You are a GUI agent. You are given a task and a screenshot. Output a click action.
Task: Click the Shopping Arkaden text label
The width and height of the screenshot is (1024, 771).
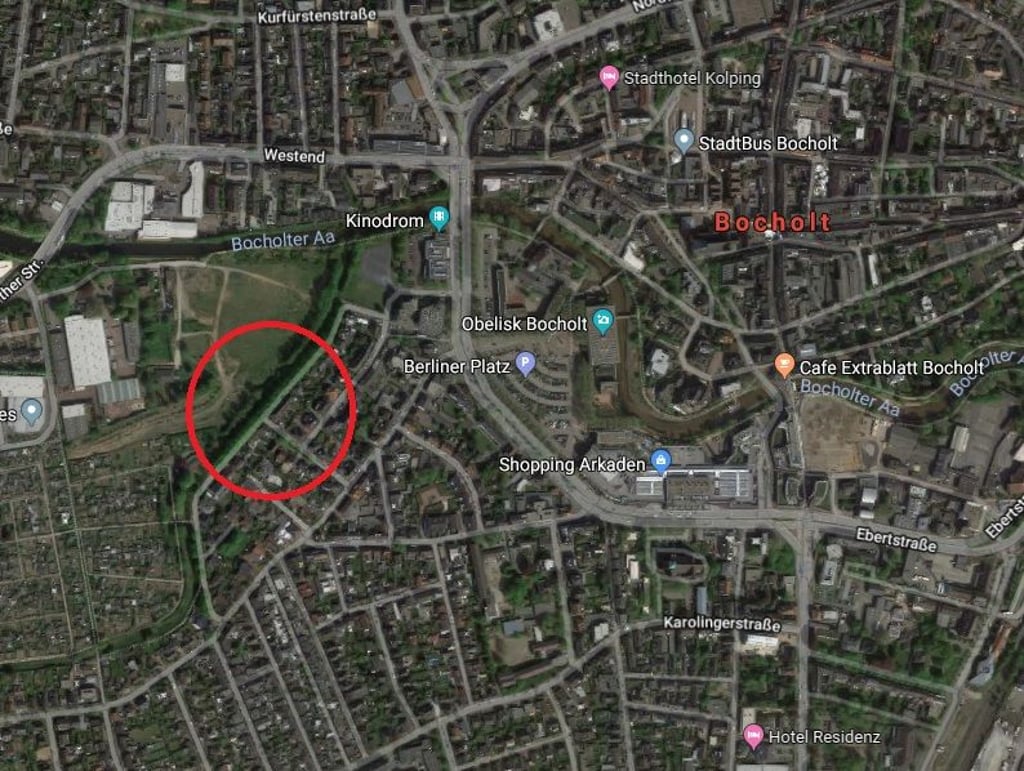(x=572, y=464)
